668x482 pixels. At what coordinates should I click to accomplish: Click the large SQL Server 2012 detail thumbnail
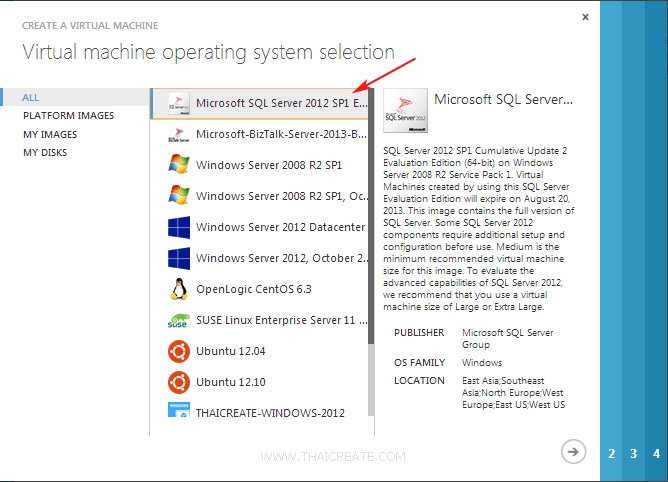[405, 111]
